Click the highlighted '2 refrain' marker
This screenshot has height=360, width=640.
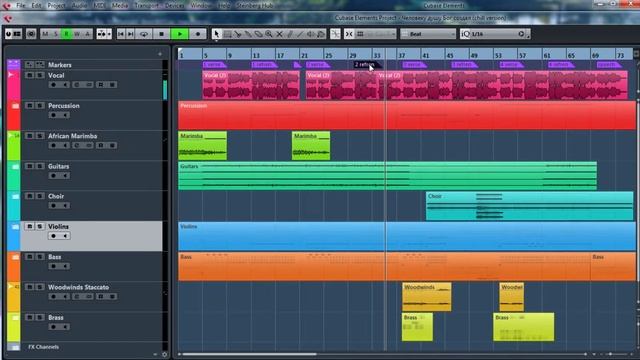(x=367, y=65)
